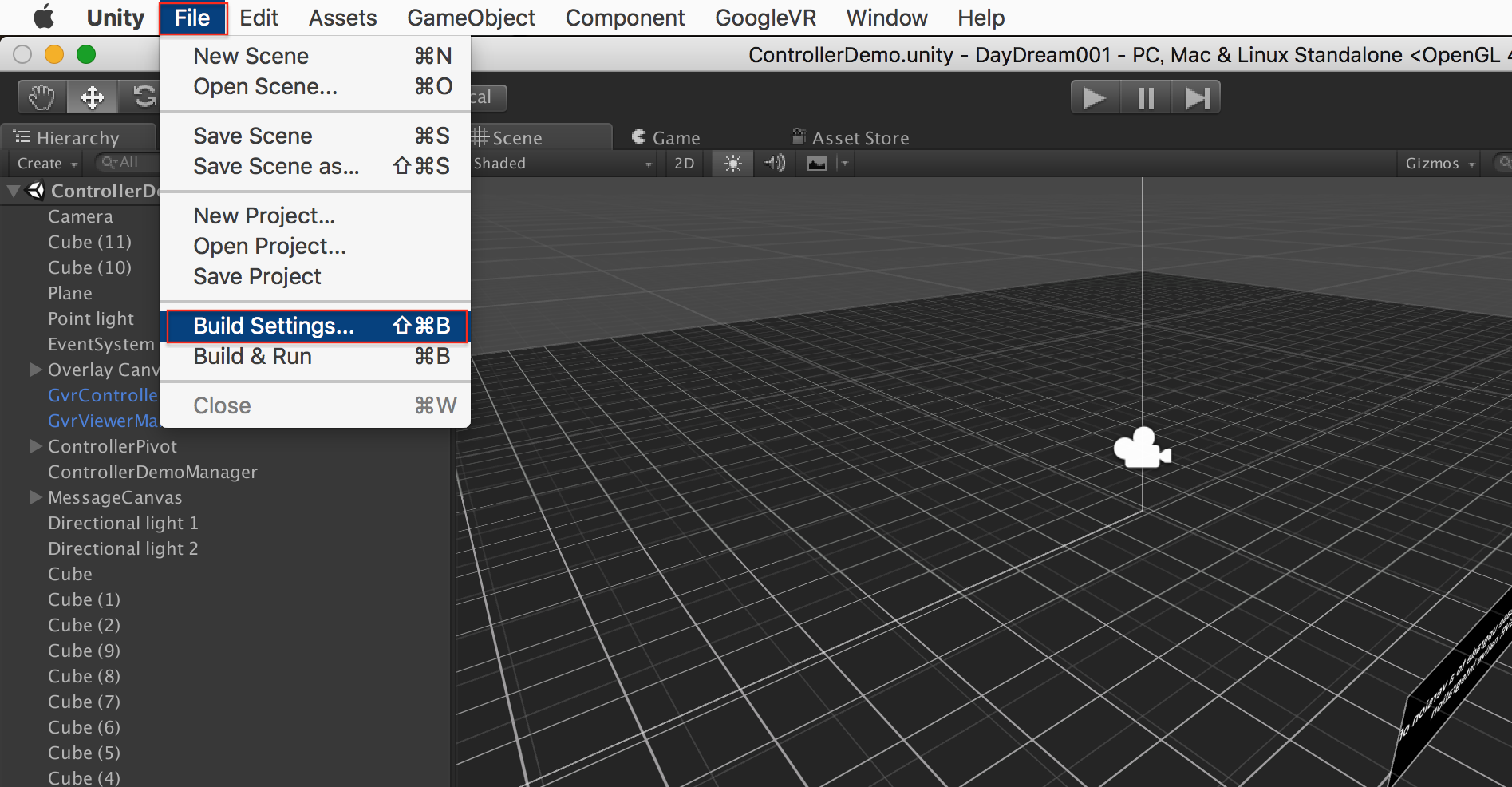
Task: Choose Build & Run menu item
Action: (x=315, y=356)
